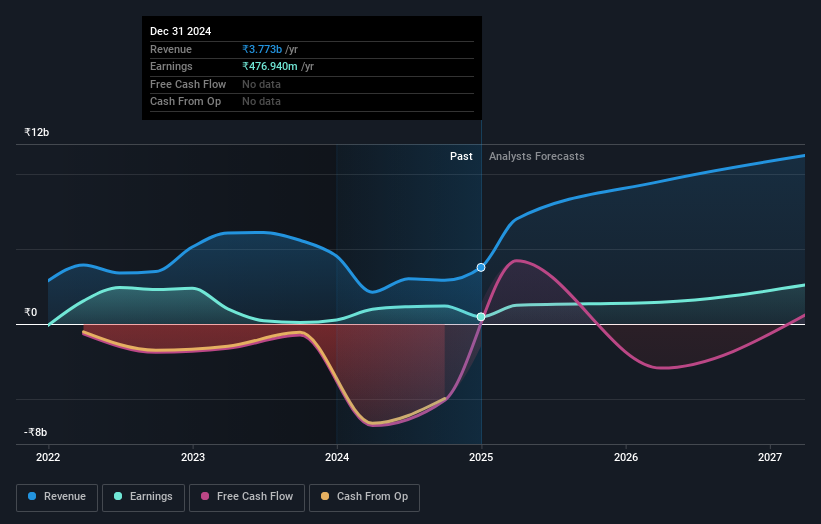Toggle the Earnings legend series

[143, 497]
